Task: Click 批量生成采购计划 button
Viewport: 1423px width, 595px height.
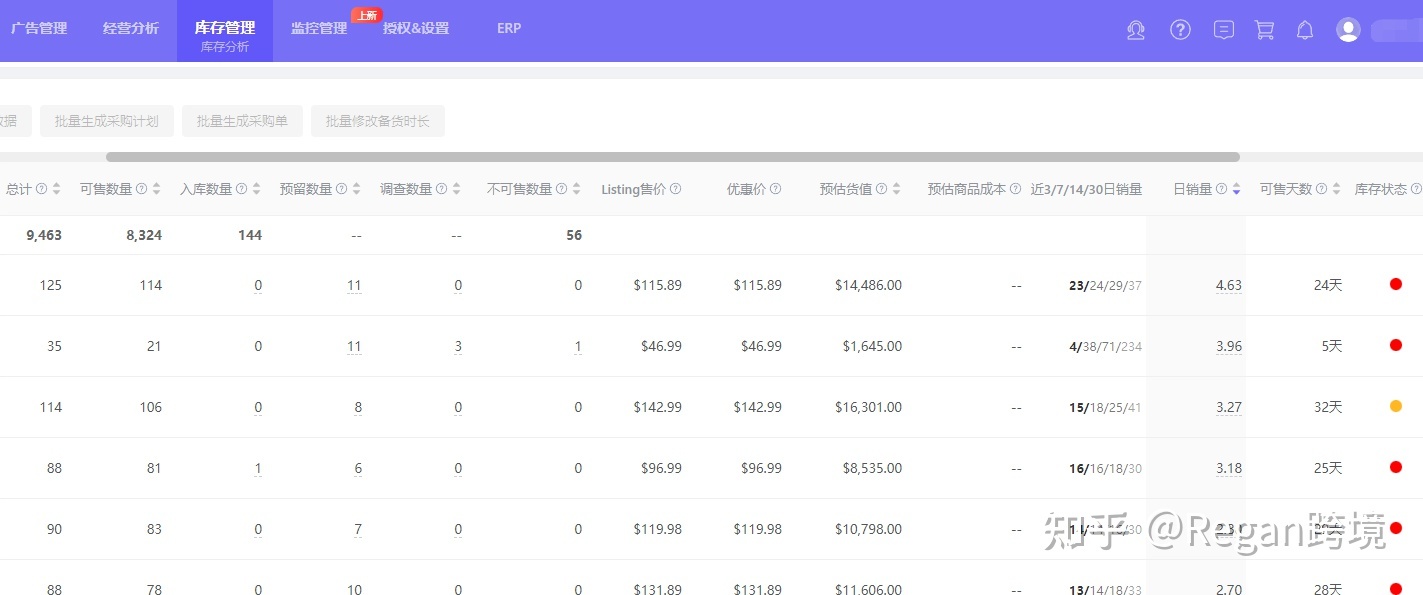Action: pyautogui.click(x=107, y=121)
